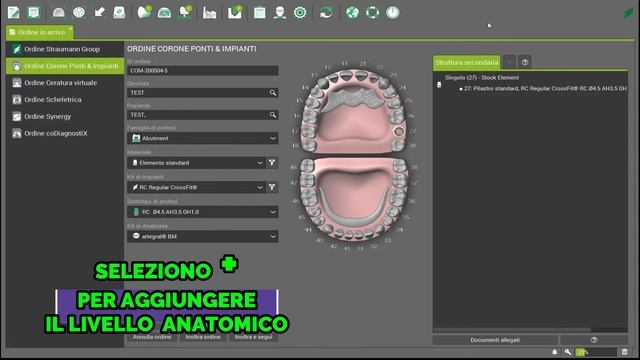Click the green progress bar in status bar
Image resolution: width=640 pixels, height=360 pixels.
coord(596,352)
